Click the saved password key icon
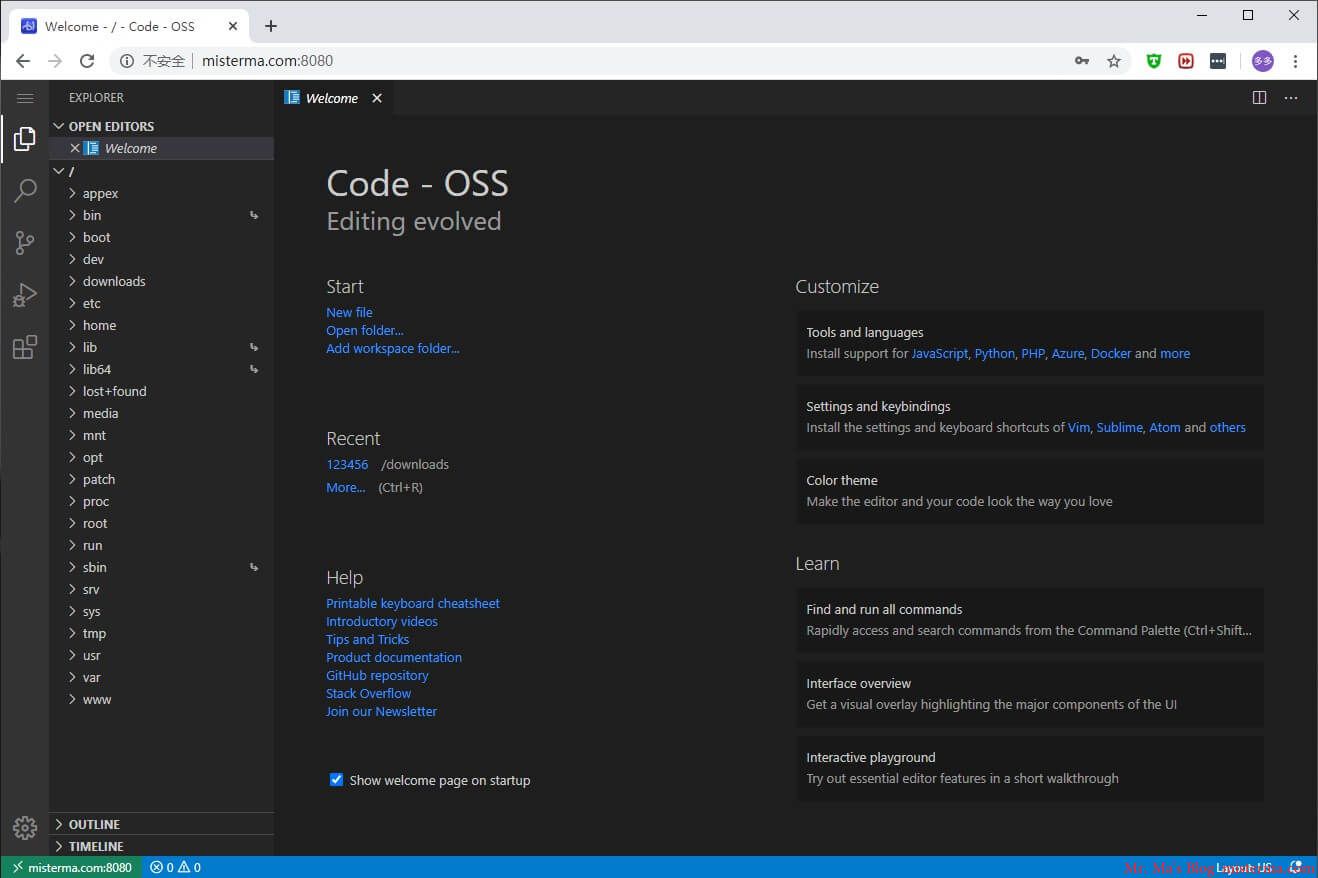The width and height of the screenshot is (1318, 878). 1082,61
